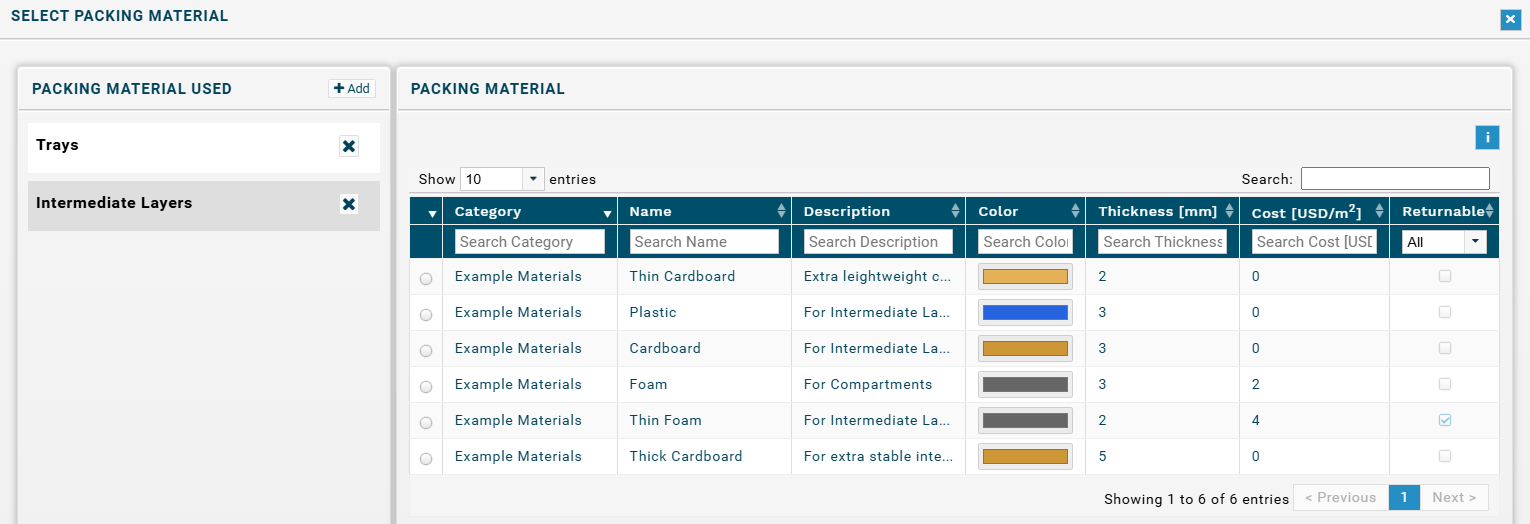The height and width of the screenshot is (524, 1530).
Task: Sort by Returnable column arrows
Action: pos(1490,211)
